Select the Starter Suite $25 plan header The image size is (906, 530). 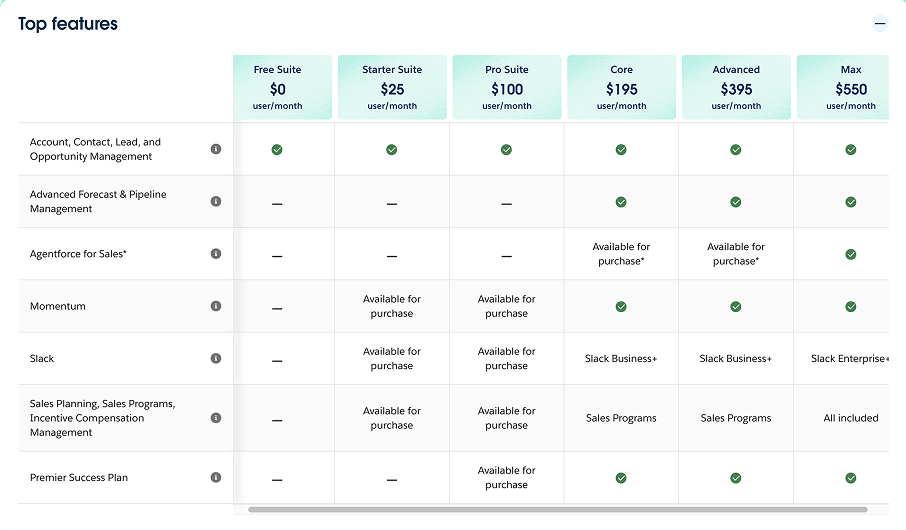[x=392, y=87]
